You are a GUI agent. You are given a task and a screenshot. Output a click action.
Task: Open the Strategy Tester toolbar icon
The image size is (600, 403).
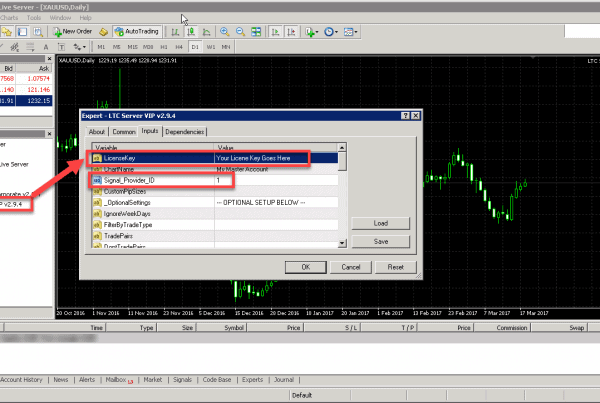38,32
